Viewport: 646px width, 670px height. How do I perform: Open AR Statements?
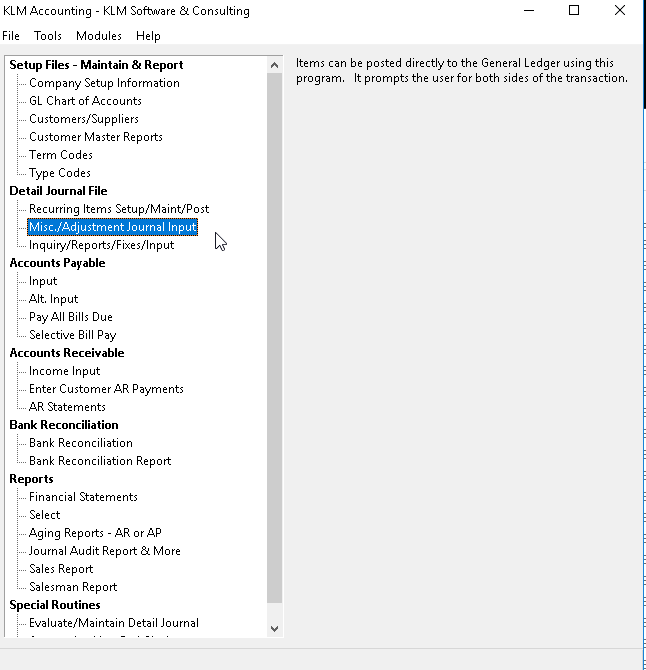[x=67, y=407]
